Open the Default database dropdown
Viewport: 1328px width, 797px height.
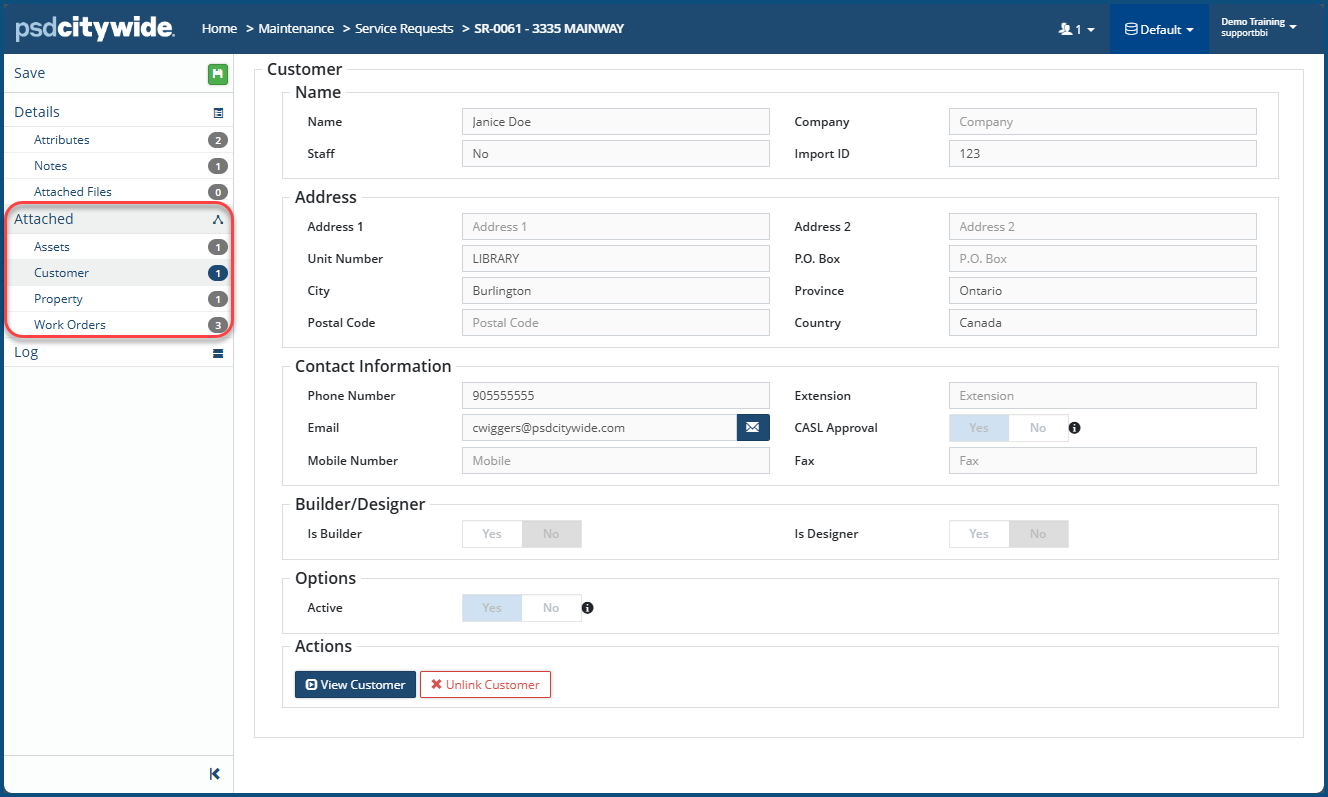(1159, 29)
